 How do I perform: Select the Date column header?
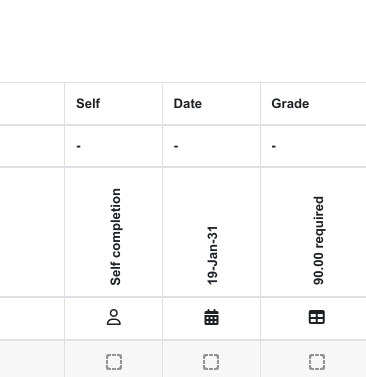tap(188, 104)
